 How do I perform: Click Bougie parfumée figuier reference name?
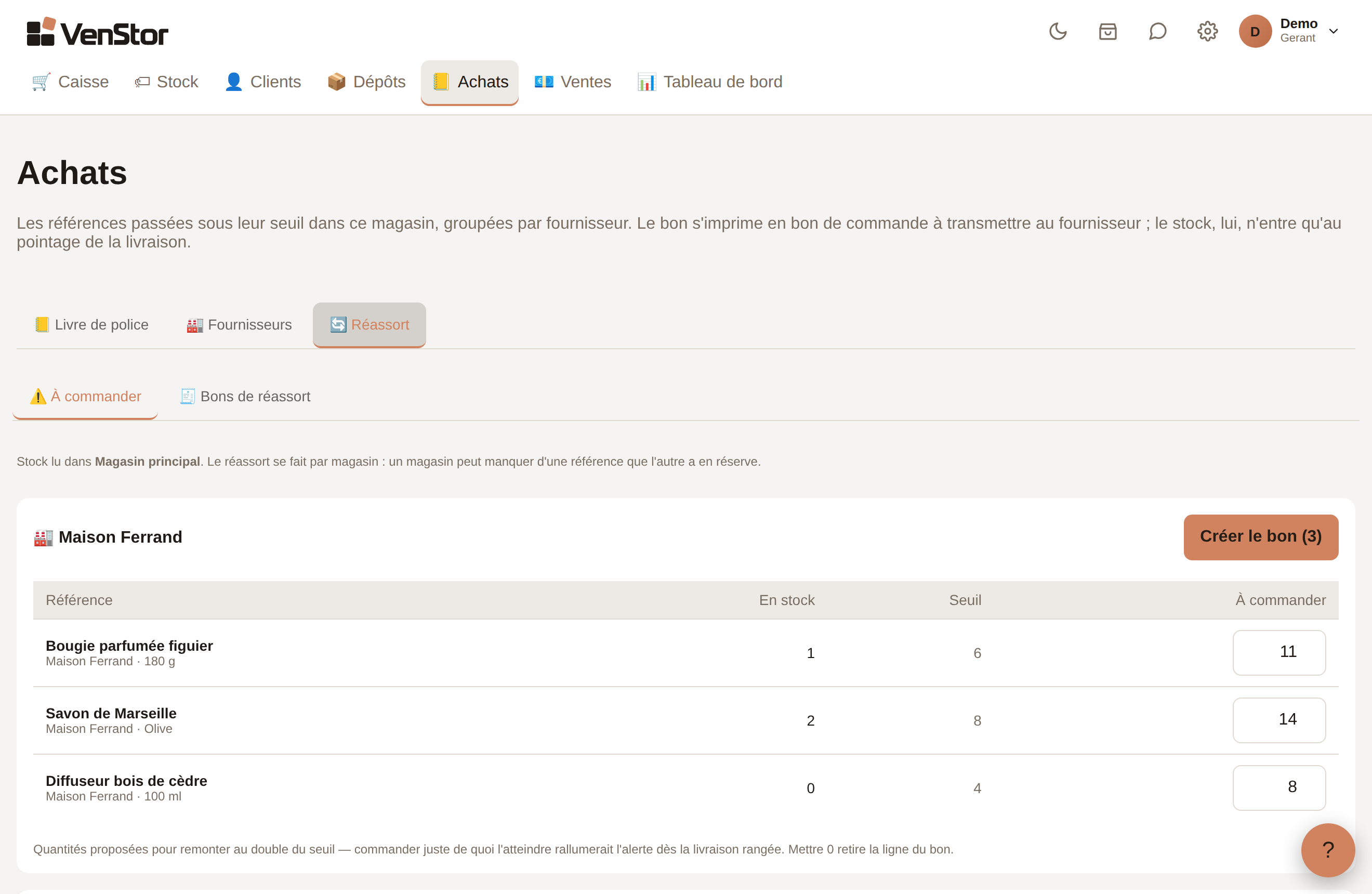pyautogui.click(x=129, y=646)
